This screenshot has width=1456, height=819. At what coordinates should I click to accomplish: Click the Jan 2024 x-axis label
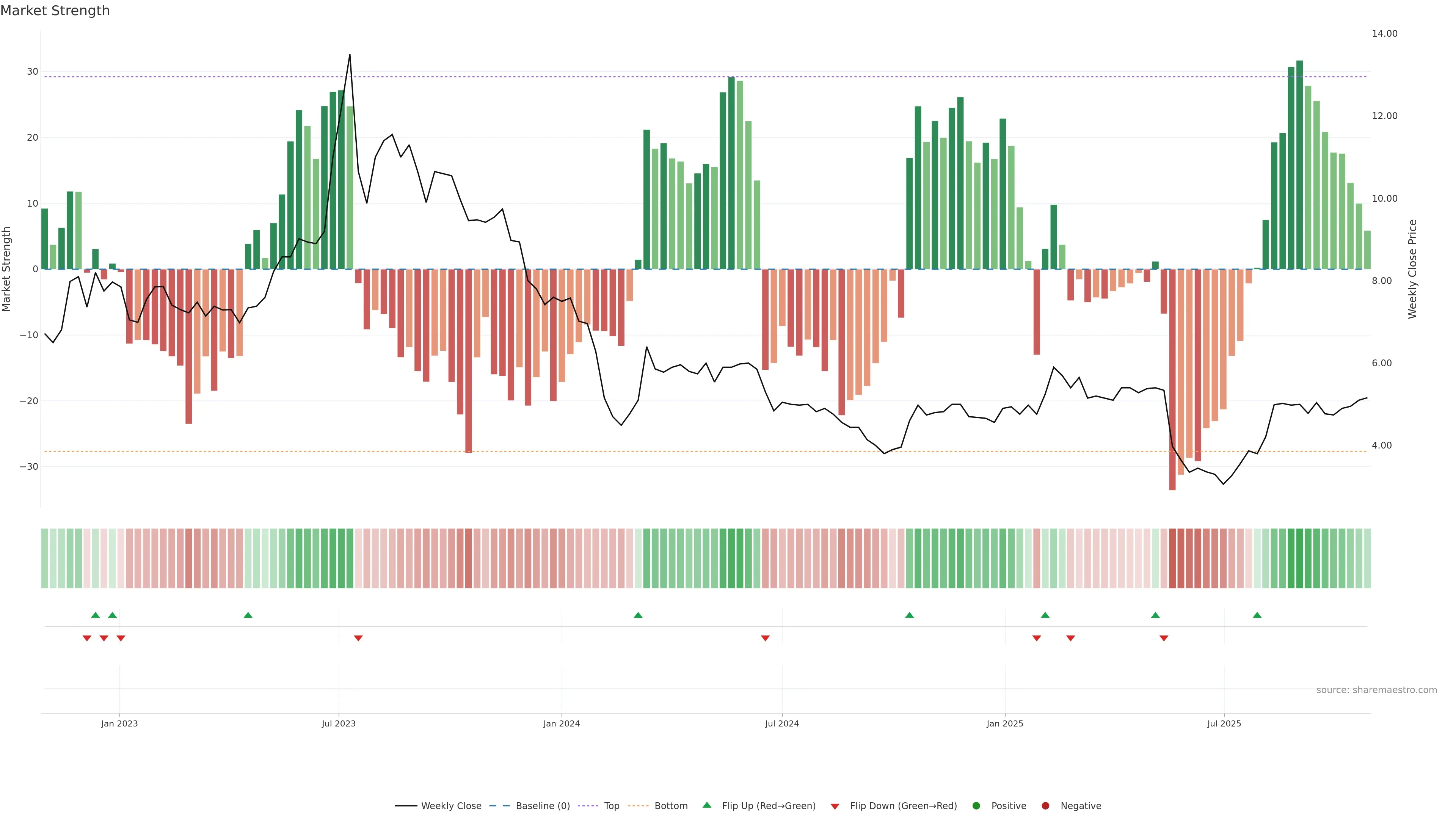pos(561,723)
